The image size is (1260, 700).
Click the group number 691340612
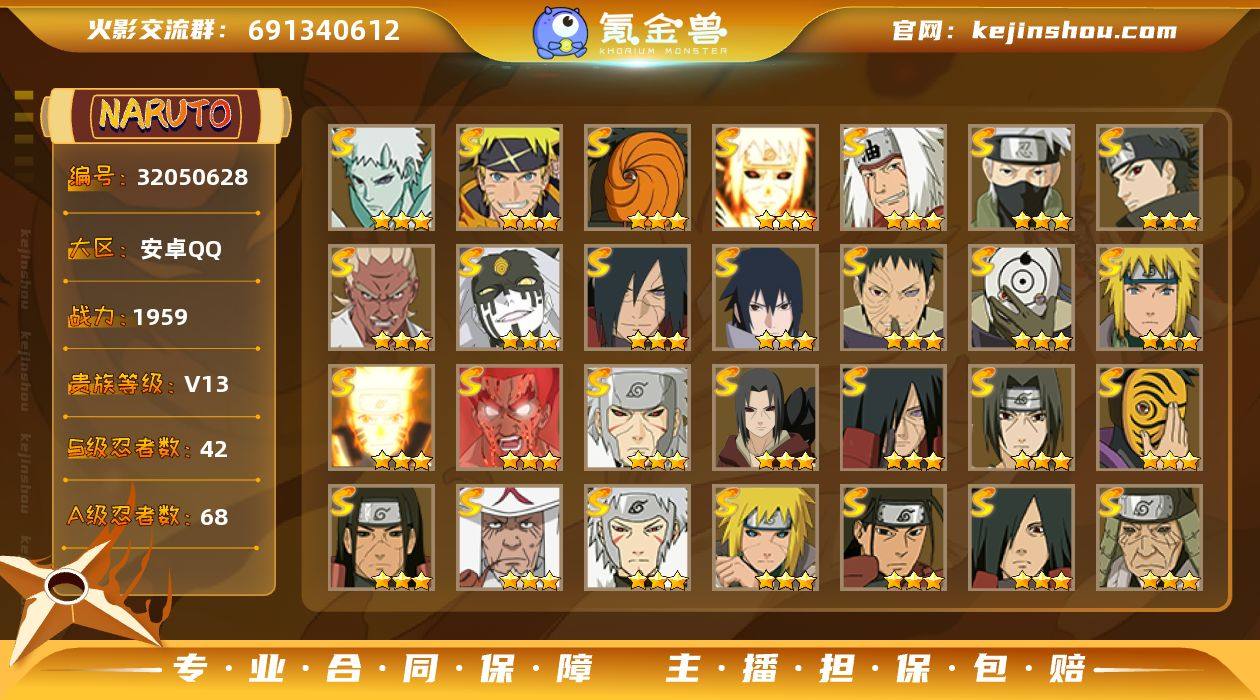pyautogui.click(x=324, y=30)
